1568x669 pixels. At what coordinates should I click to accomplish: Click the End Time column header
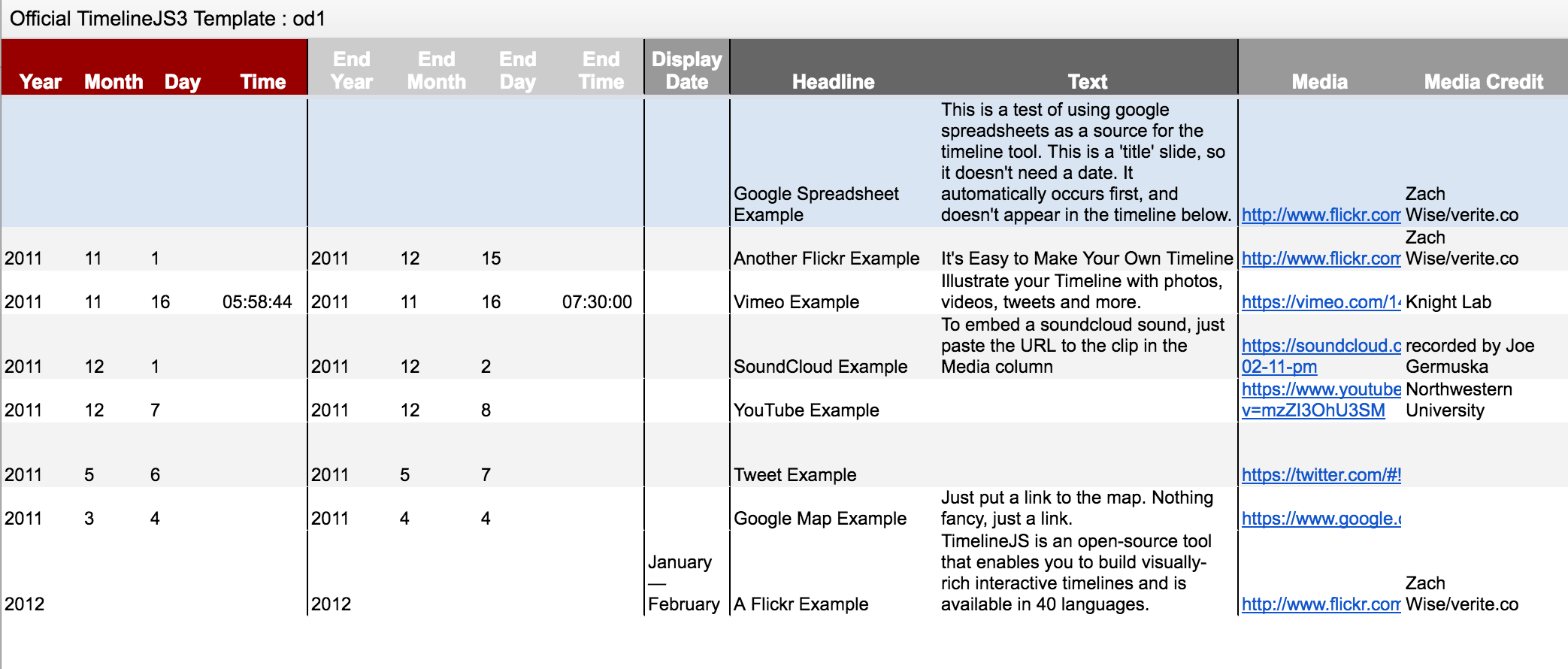click(x=601, y=70)
